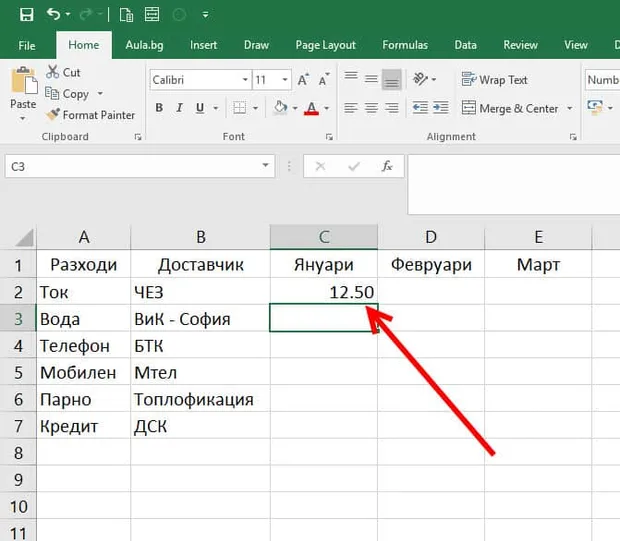Click the Wrap Text button
Image resolution: width=620 pixels, height=541 pixels.
(x=494, y=80)
